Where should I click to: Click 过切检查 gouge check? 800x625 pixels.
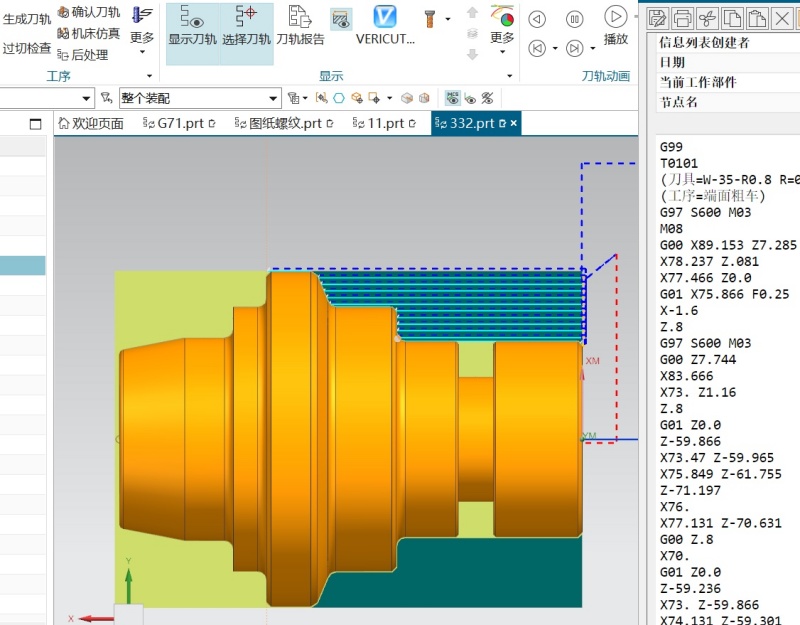(x=27, y=48)
